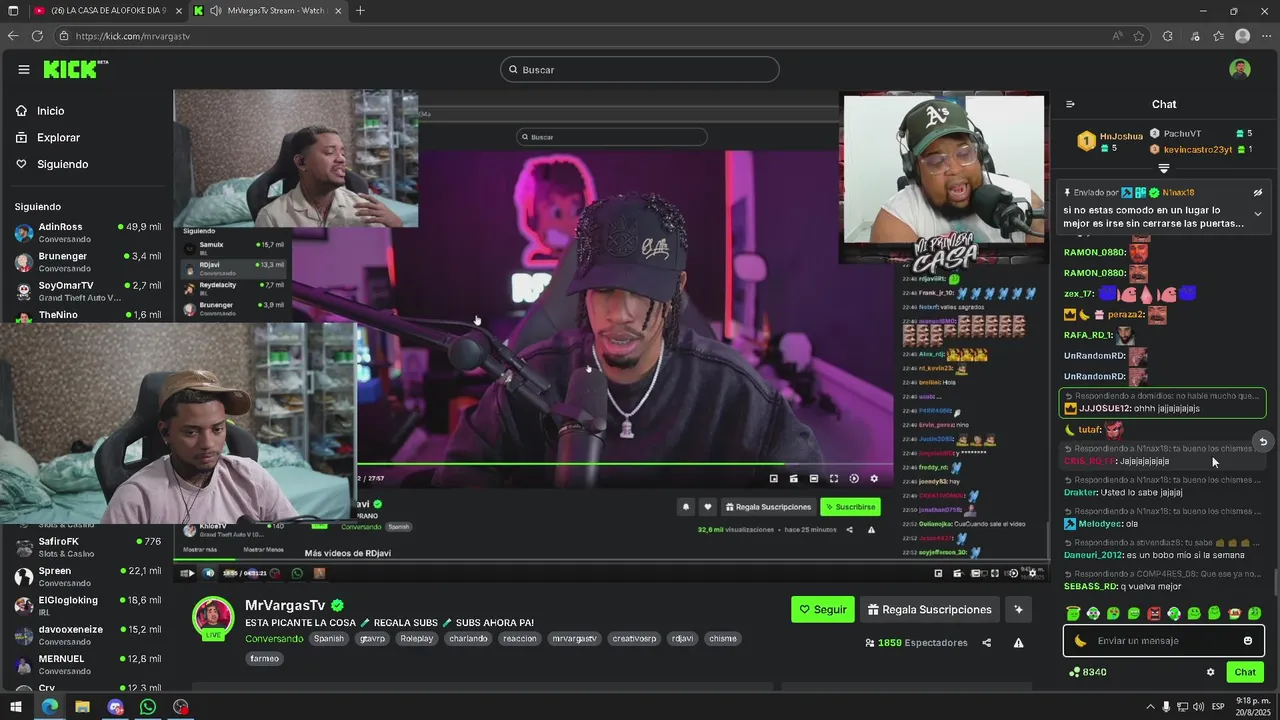Image resolution: width=1280 pixels, height=720 pixels.
Task: Click the sparkle button beside Regala Suscripciones
Action: 1018,609
